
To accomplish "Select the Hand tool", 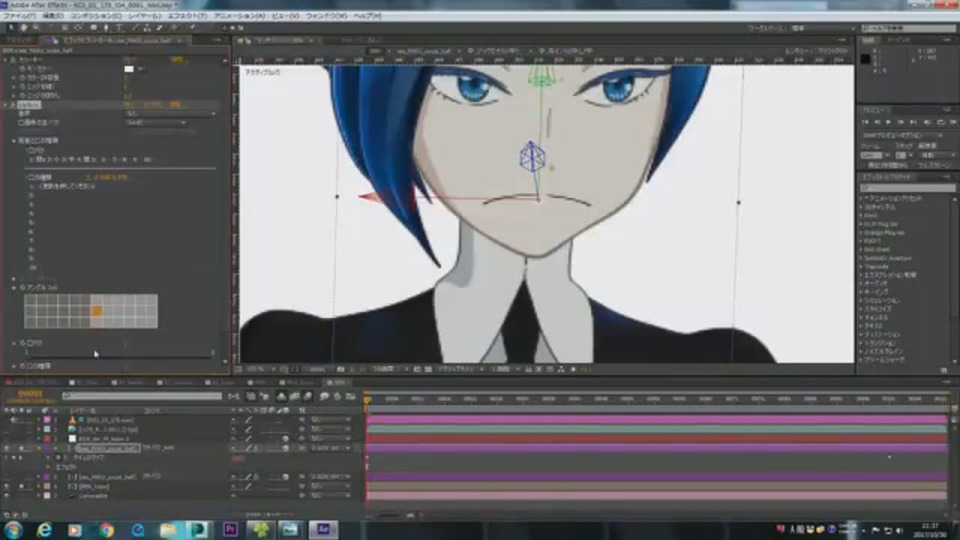I will 24,28.
